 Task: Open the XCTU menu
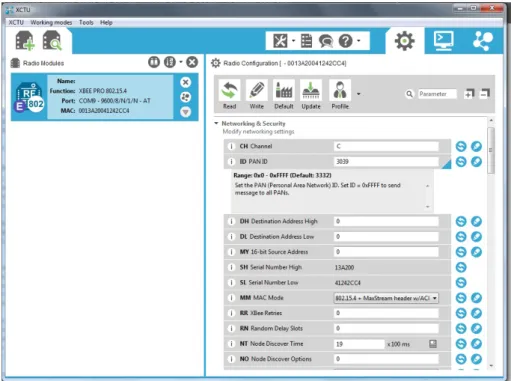tap(16, 22)
